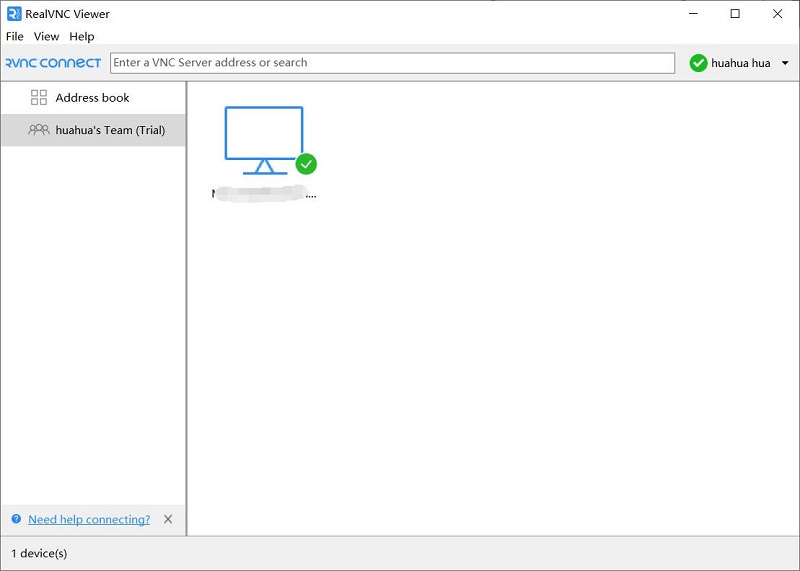Click the team people icon
Screen dimensions: 800x571
click(39, 130)
